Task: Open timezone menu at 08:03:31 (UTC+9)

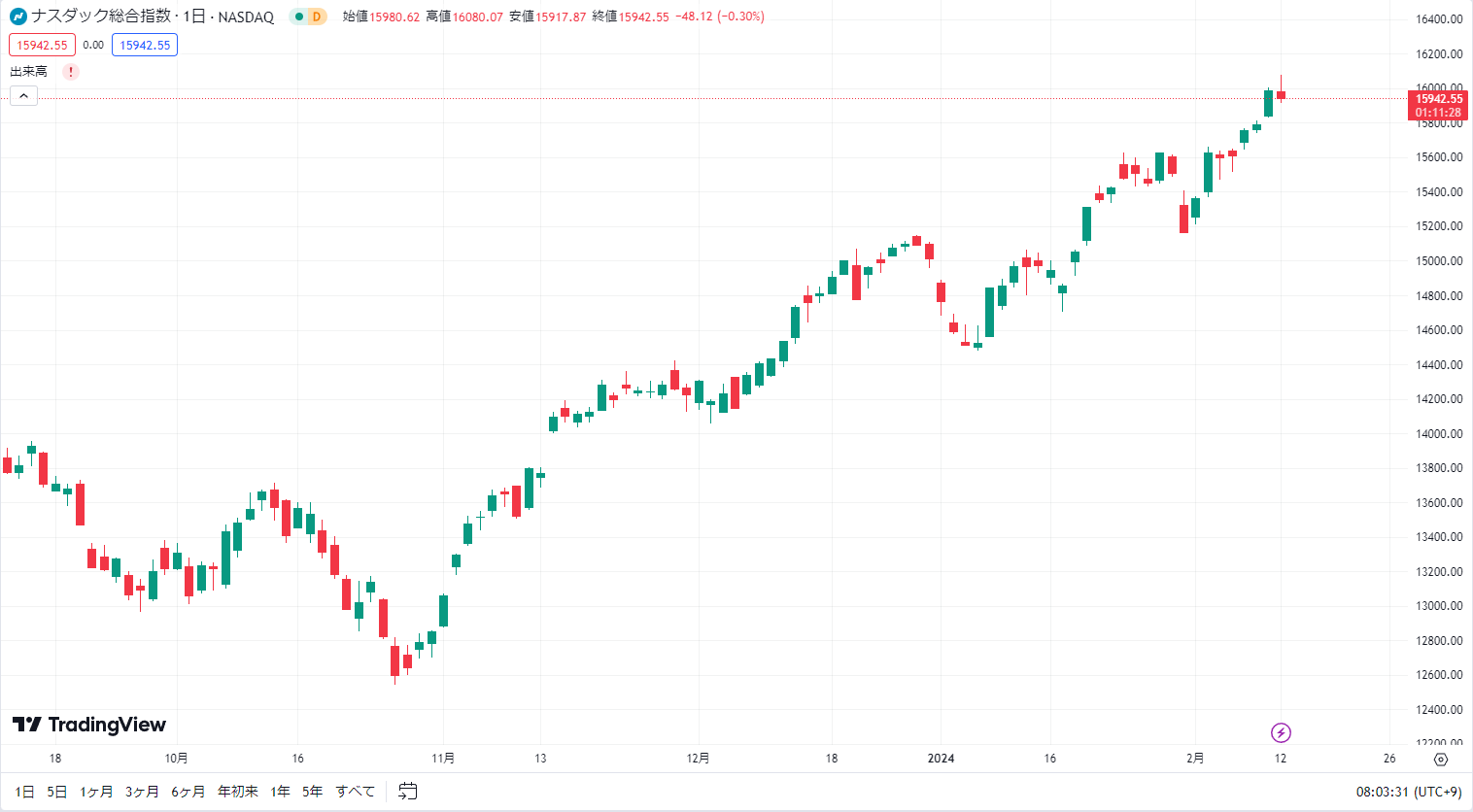Action: 1409,793
